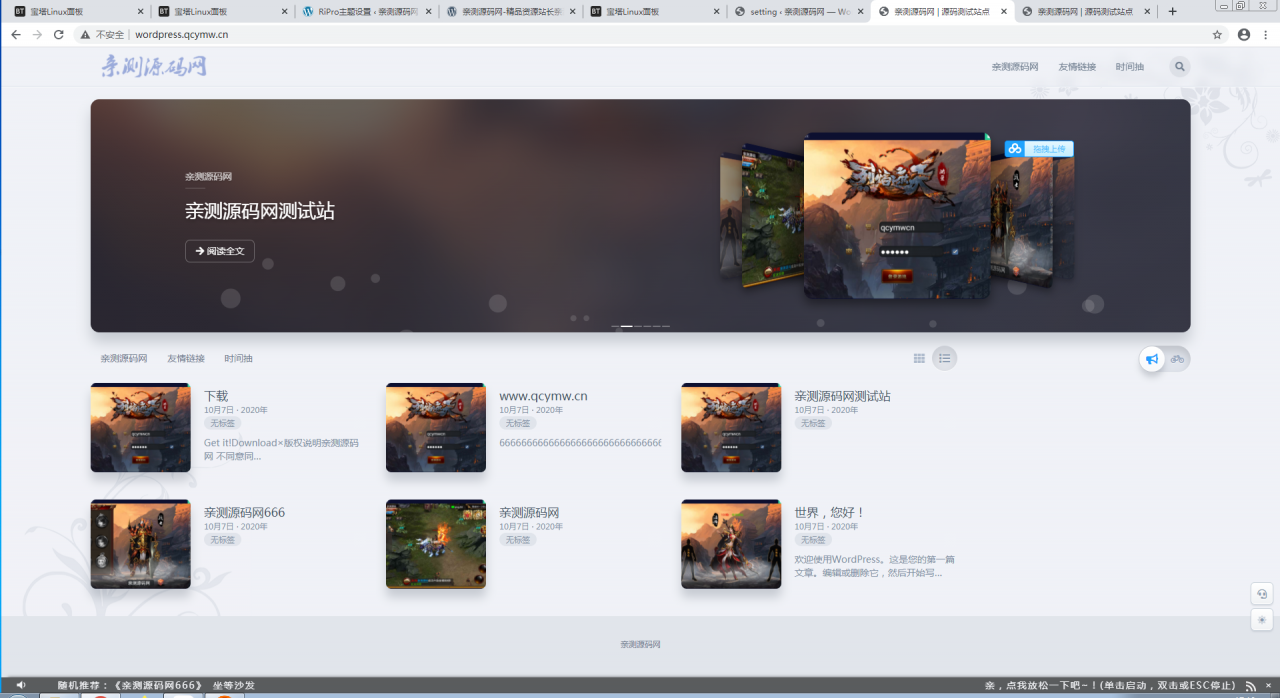Click the banner title 亲测源码网测试站
Viewport: 1280px width, 698px height.
[260, 211]
